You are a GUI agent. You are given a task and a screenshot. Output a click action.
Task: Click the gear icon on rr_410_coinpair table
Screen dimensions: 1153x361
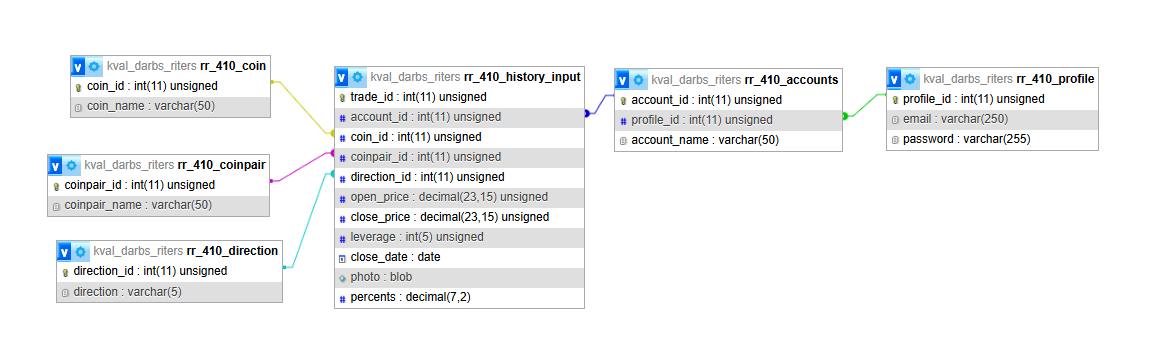coord(71,165)
